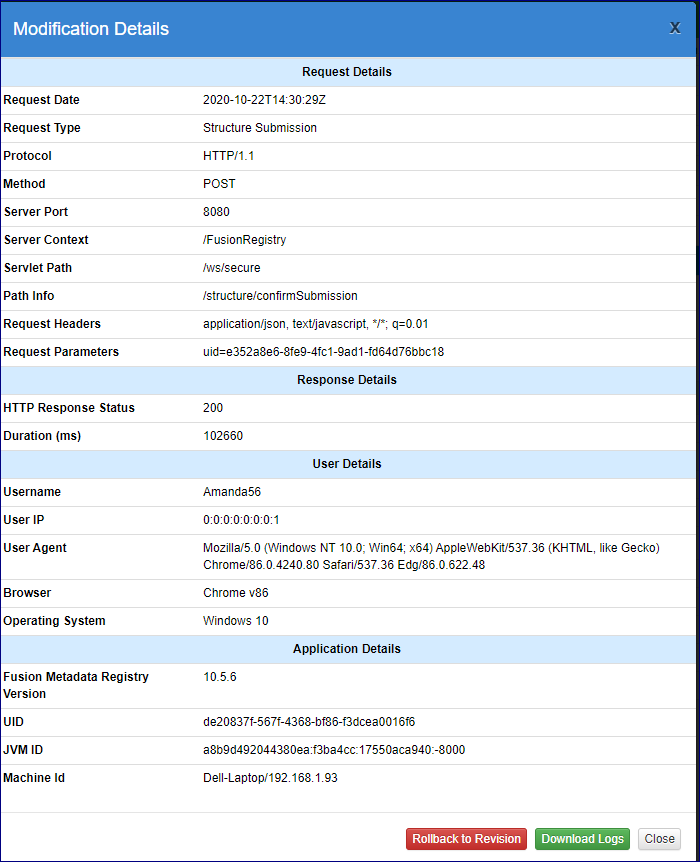Select the duration value 102660
700x862 pixels.
click(223, 436)
